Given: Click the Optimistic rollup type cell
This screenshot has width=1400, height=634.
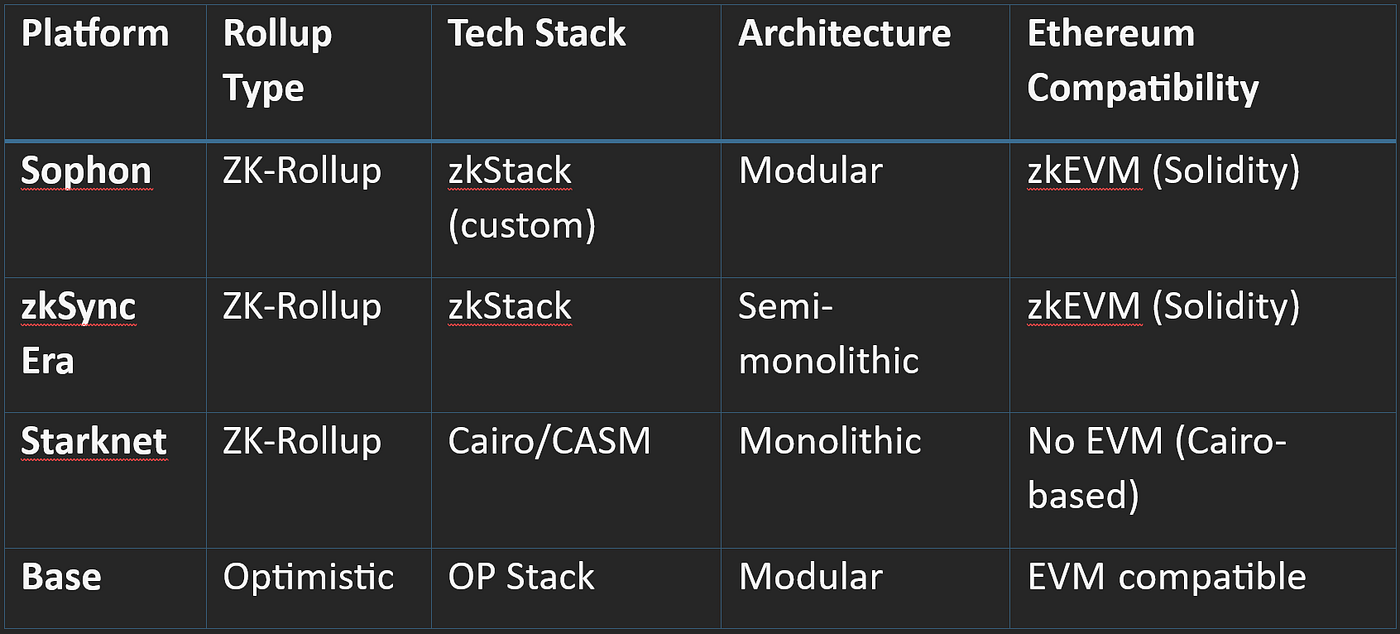Looking at the screenshot, I should [319, 588].
